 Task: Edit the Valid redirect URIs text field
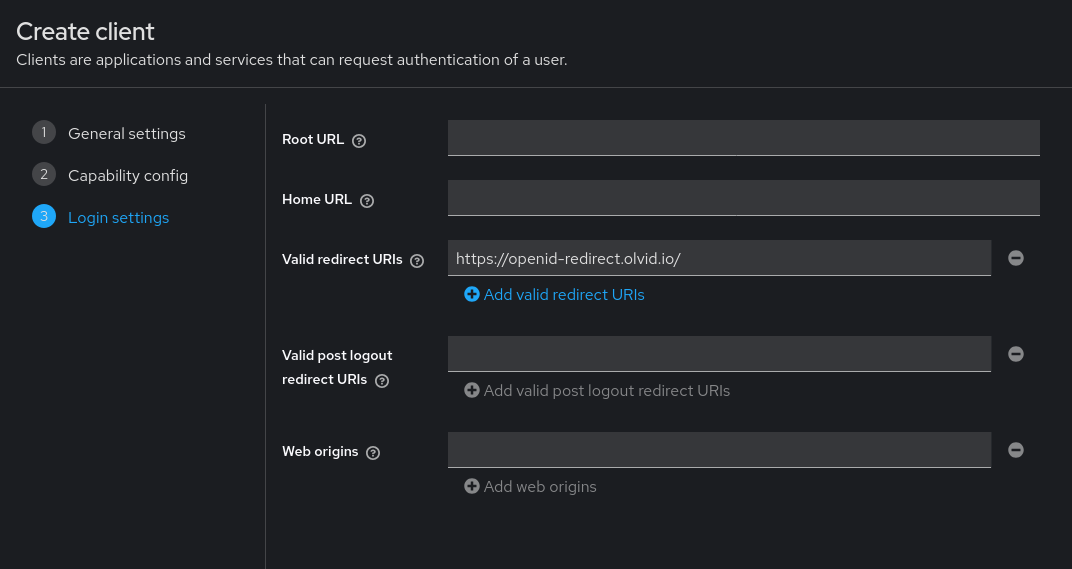point(719,258)
